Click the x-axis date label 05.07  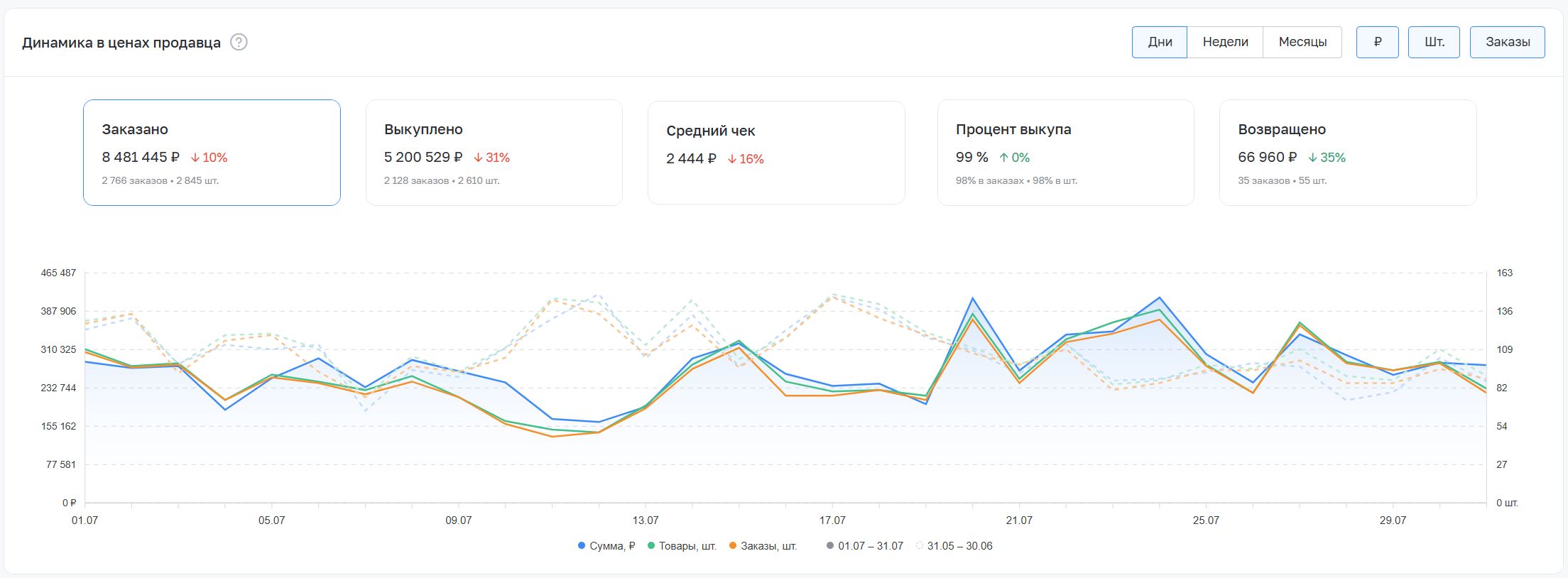[272, 520]
